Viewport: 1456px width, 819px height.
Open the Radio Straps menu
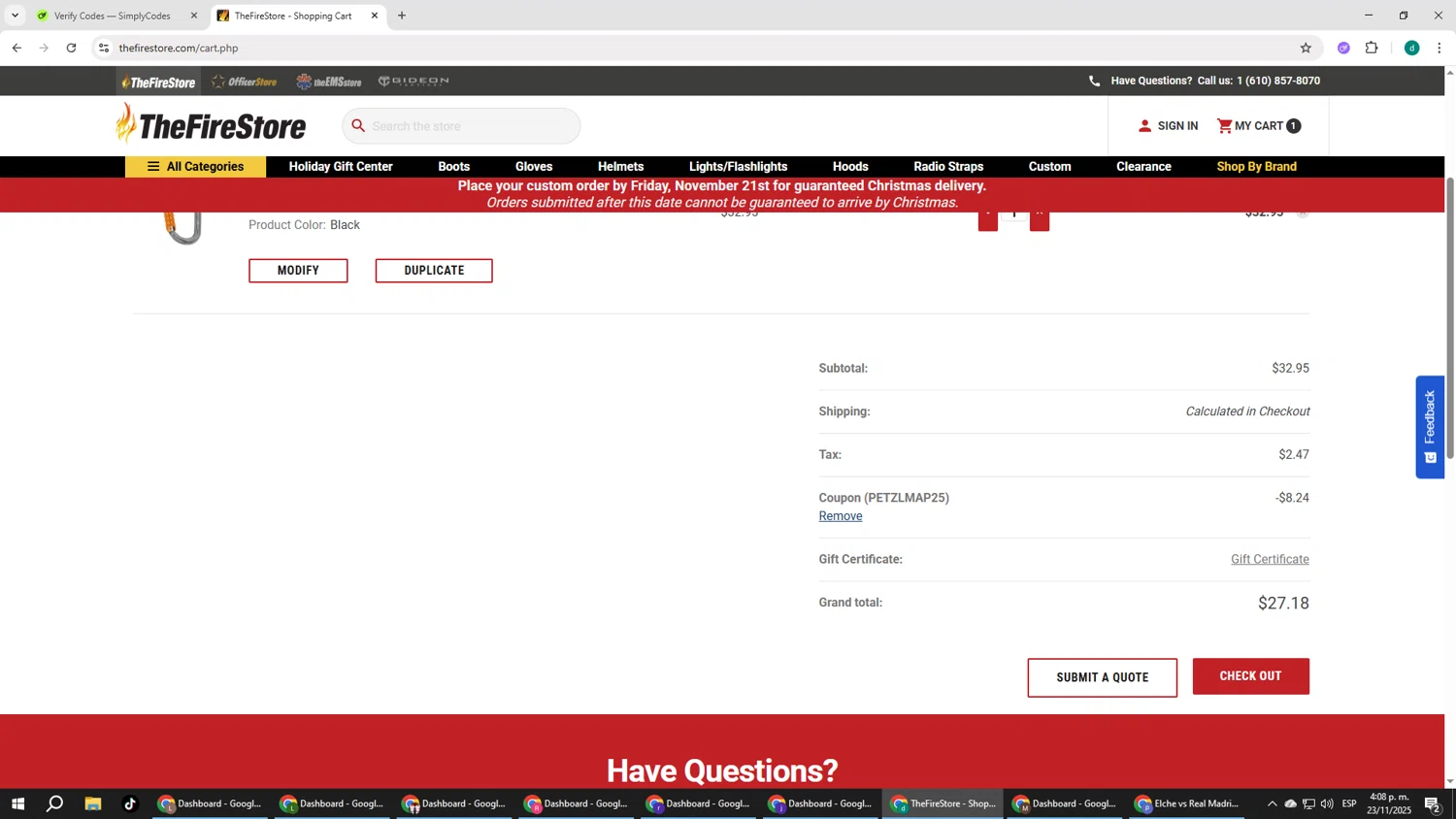(948, 167)
